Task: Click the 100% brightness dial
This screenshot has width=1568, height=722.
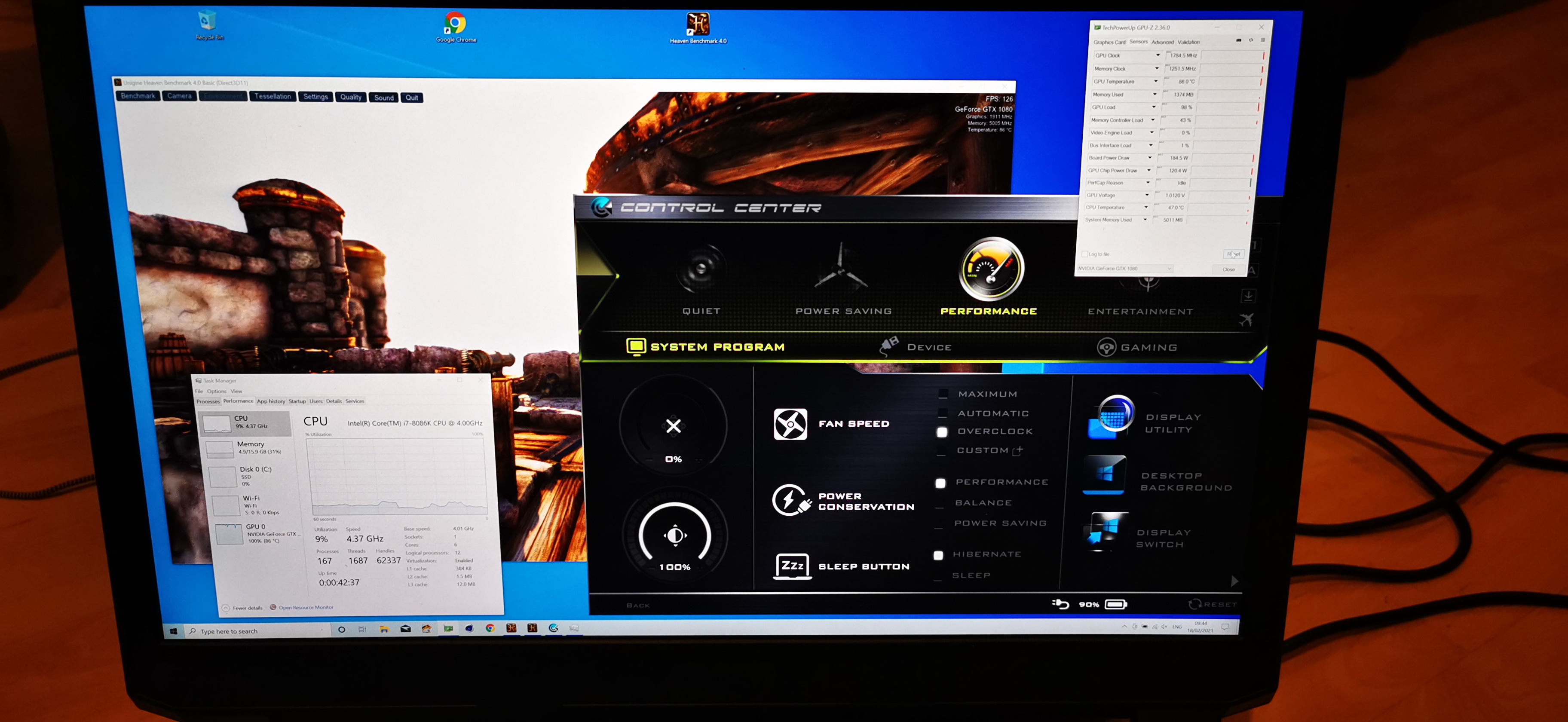Action: pyautogui.click(x=675, y=536)
